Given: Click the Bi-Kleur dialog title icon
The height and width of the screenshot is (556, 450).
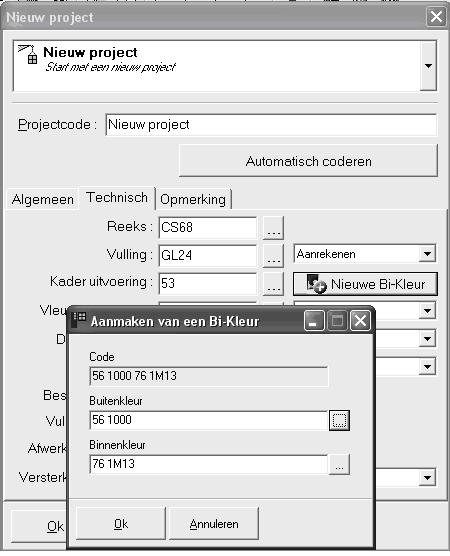Looking at the screenshot, I should [x=79, y=320].
